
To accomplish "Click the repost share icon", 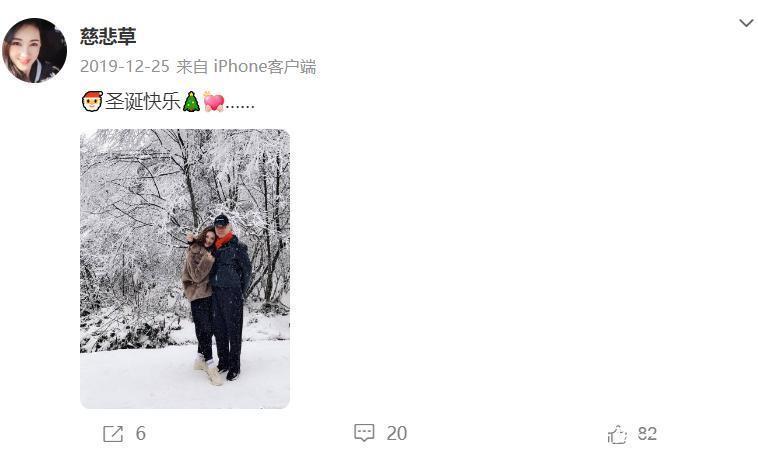I will (x=113, y=434).
